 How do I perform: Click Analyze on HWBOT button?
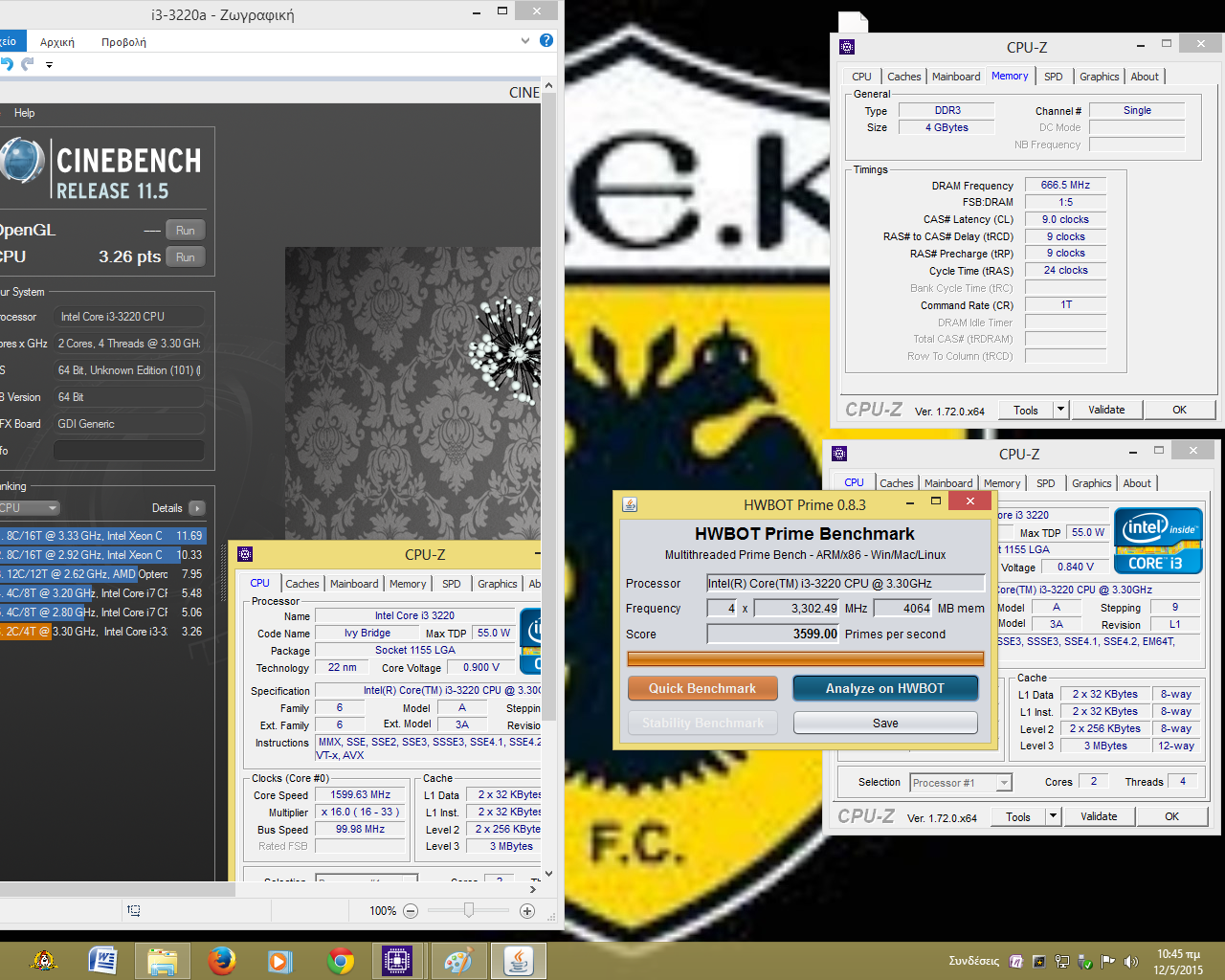[885, 688]
